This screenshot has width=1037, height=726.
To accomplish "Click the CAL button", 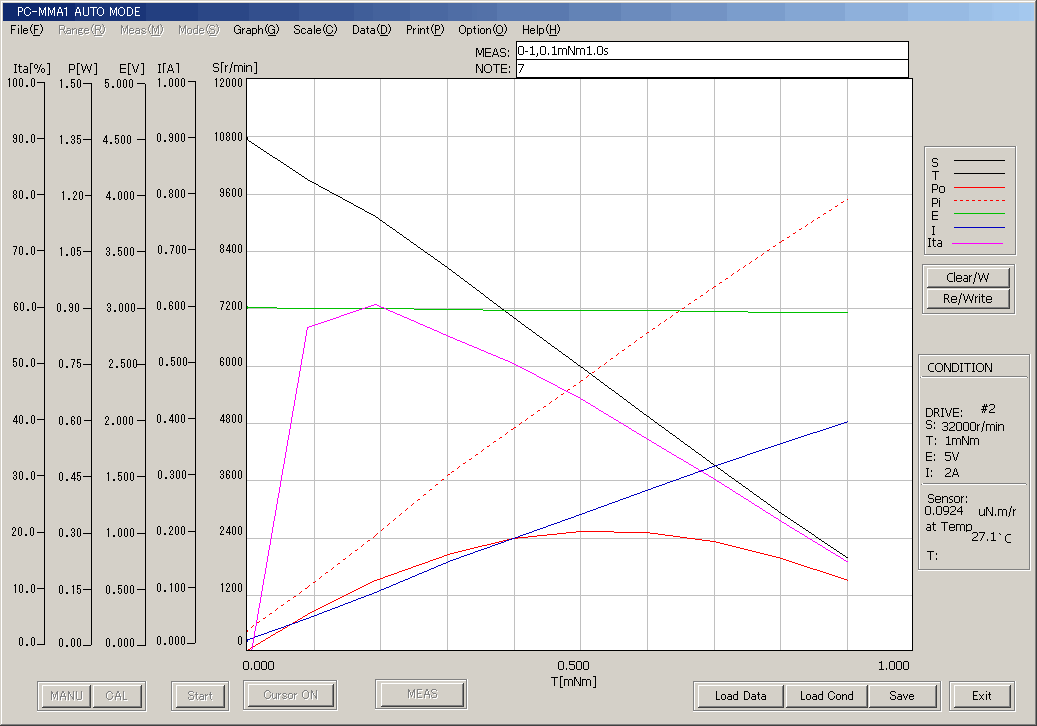I will [116, 696].
